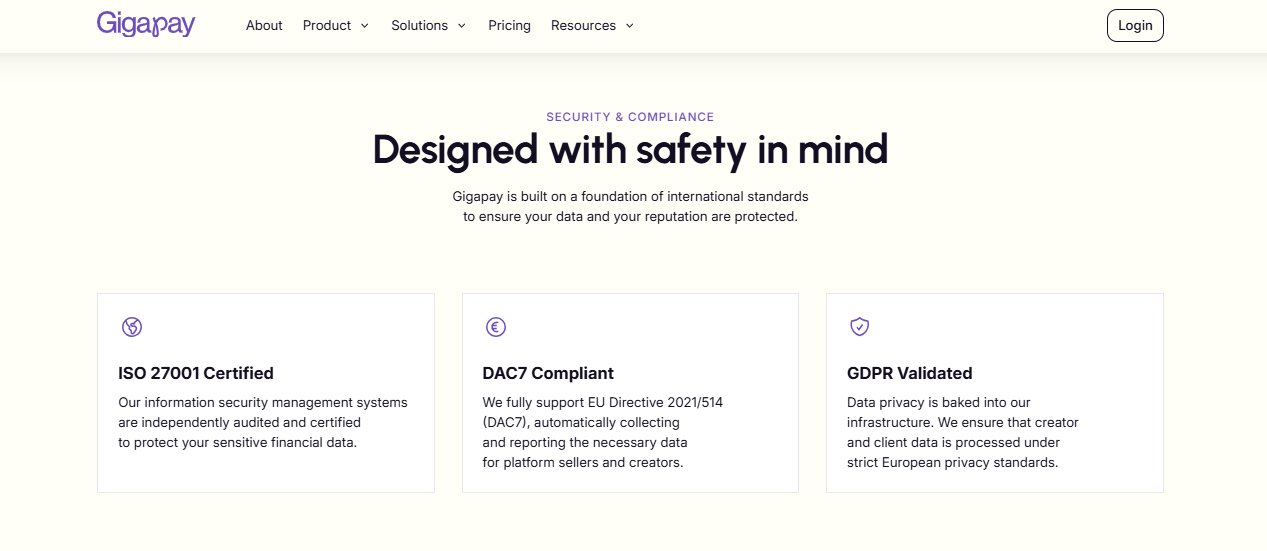
Task: Select the DAC7 Compliant heading
Action: pos(548,373)
